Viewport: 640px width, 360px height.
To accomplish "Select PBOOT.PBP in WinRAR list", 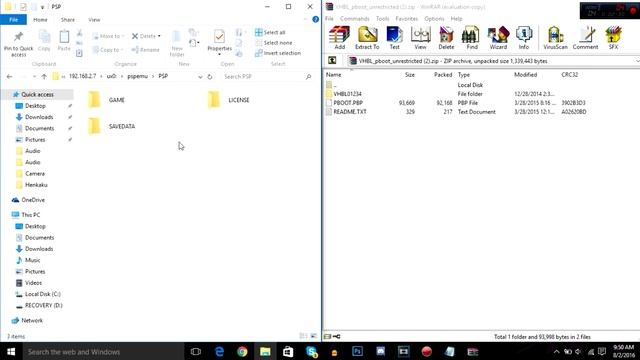I will (348, 103).
